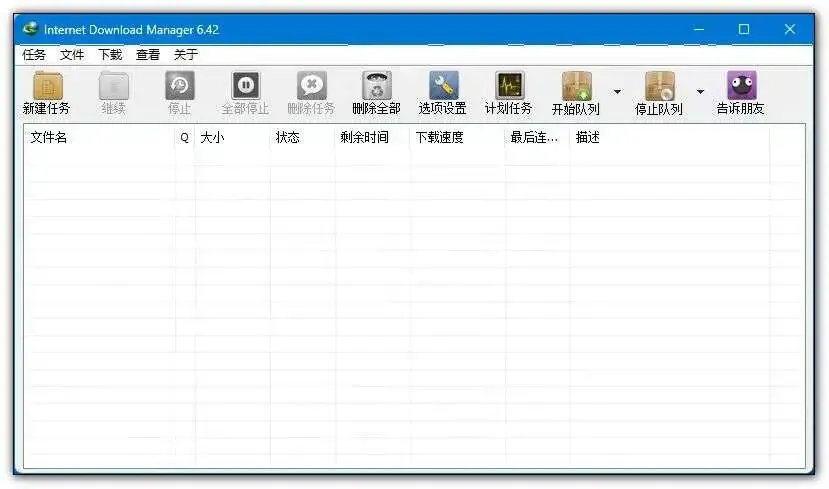Open the 任务 menu

point(34,54)
